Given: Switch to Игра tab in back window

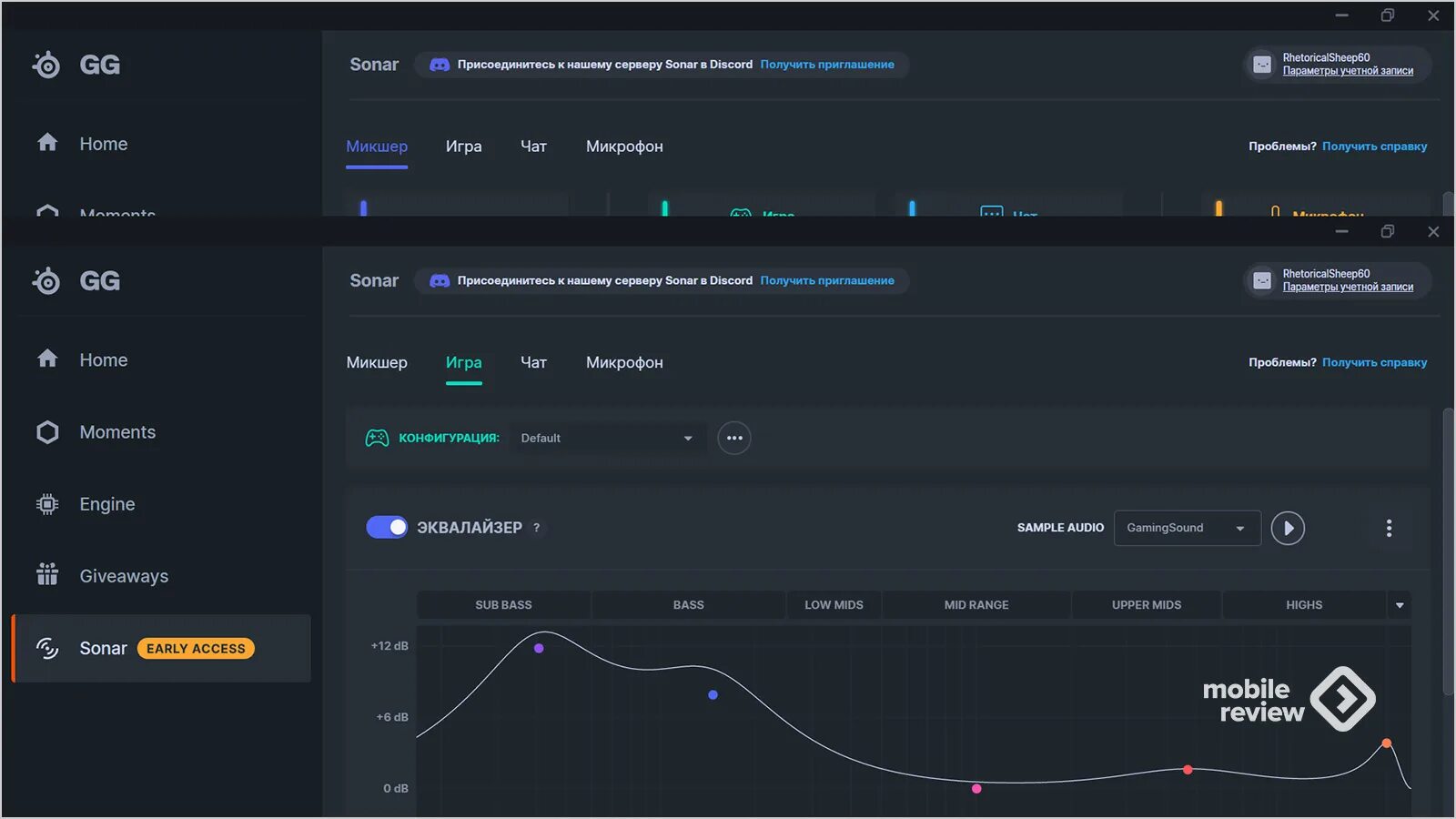Looking at the screenshot, I should tap(464, 147).
